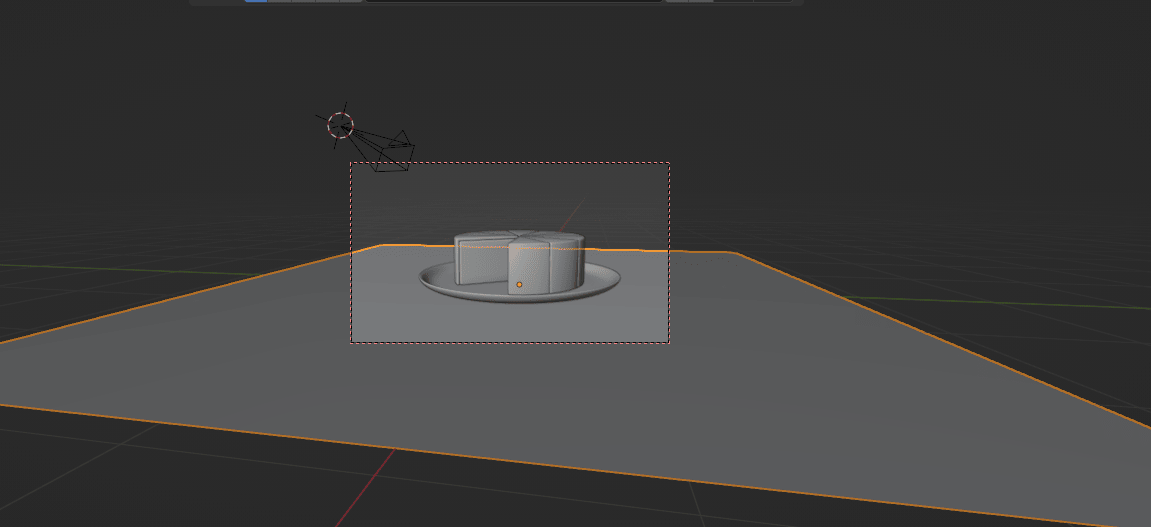Click the blue highlighted button in top header
The height and width of the screenshot is (527, 1151).
point(255,1)
